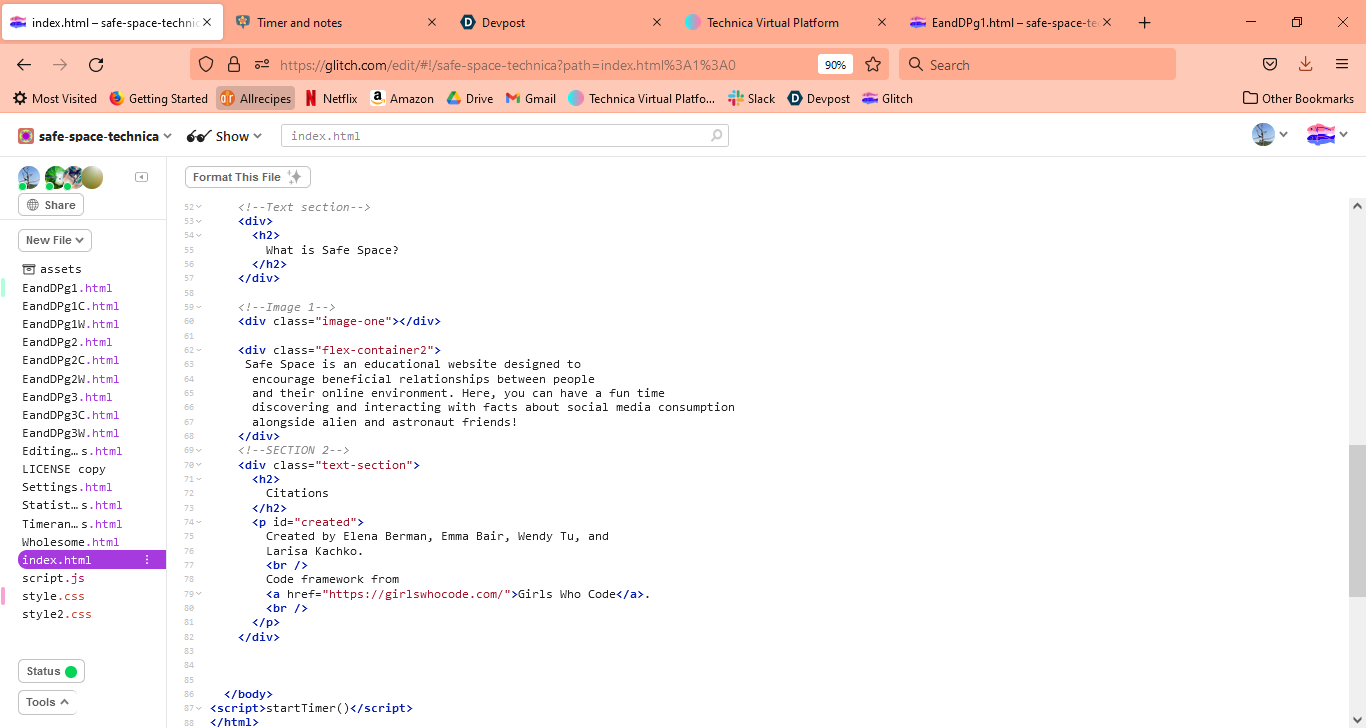
Task: Click the Format This File button
Action: pyautogui.click(x=248, y=177)
